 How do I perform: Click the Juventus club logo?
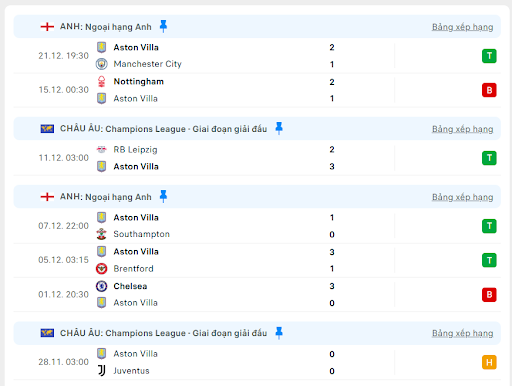point(102,370)
